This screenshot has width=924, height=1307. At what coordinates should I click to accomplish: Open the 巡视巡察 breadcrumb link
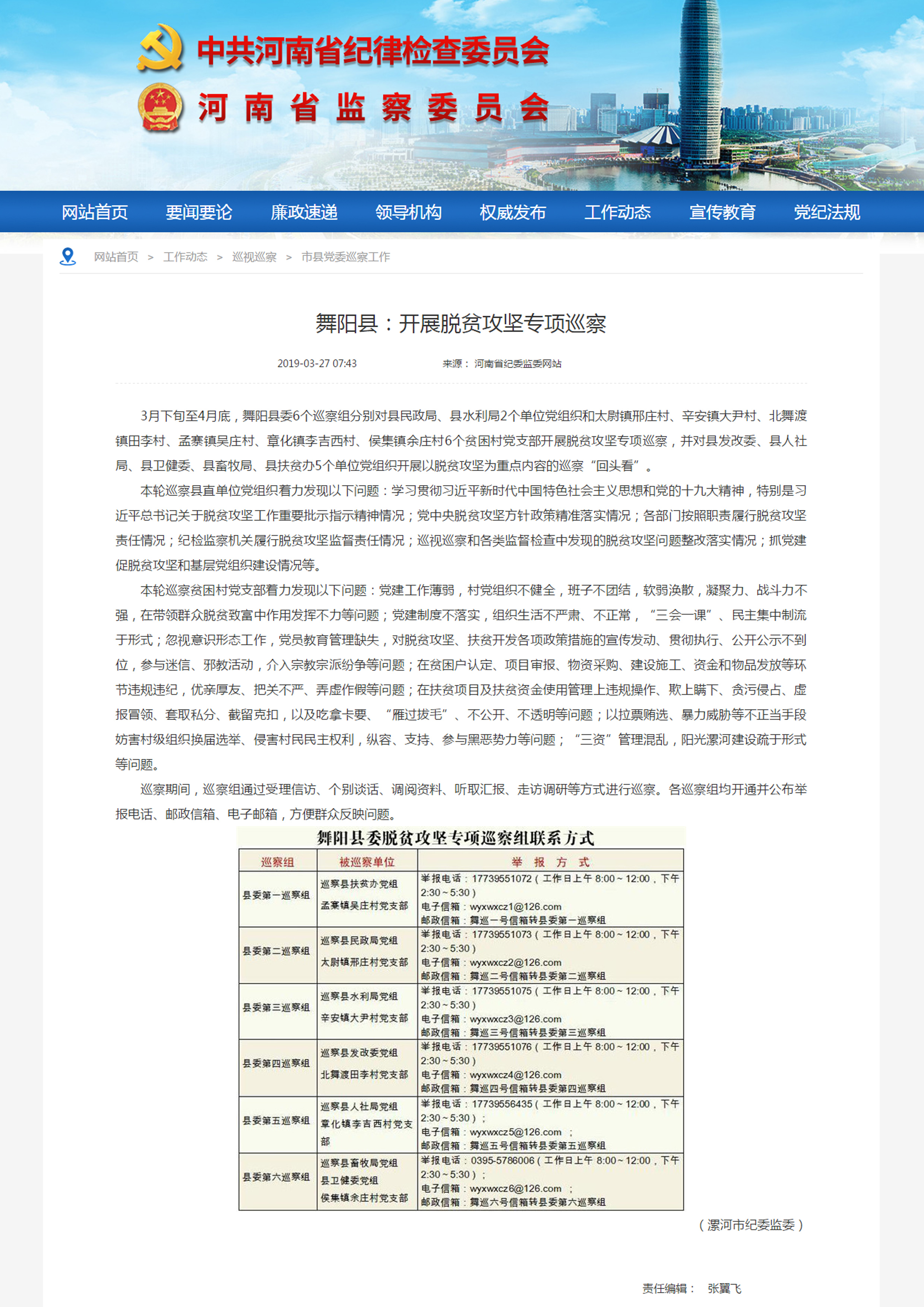pos(254,257)
